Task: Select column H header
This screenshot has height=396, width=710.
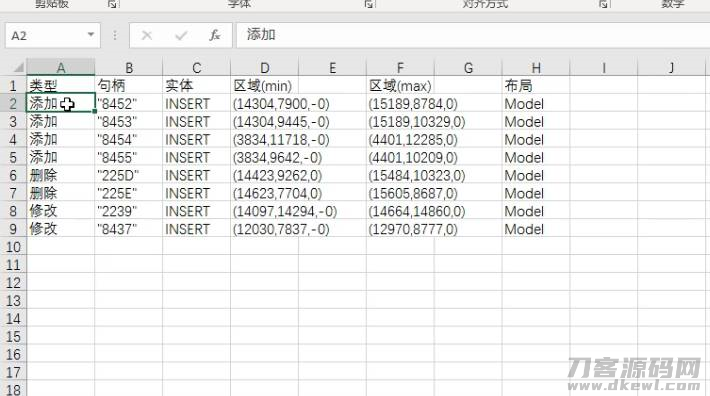Action: (x=536, y=68)
